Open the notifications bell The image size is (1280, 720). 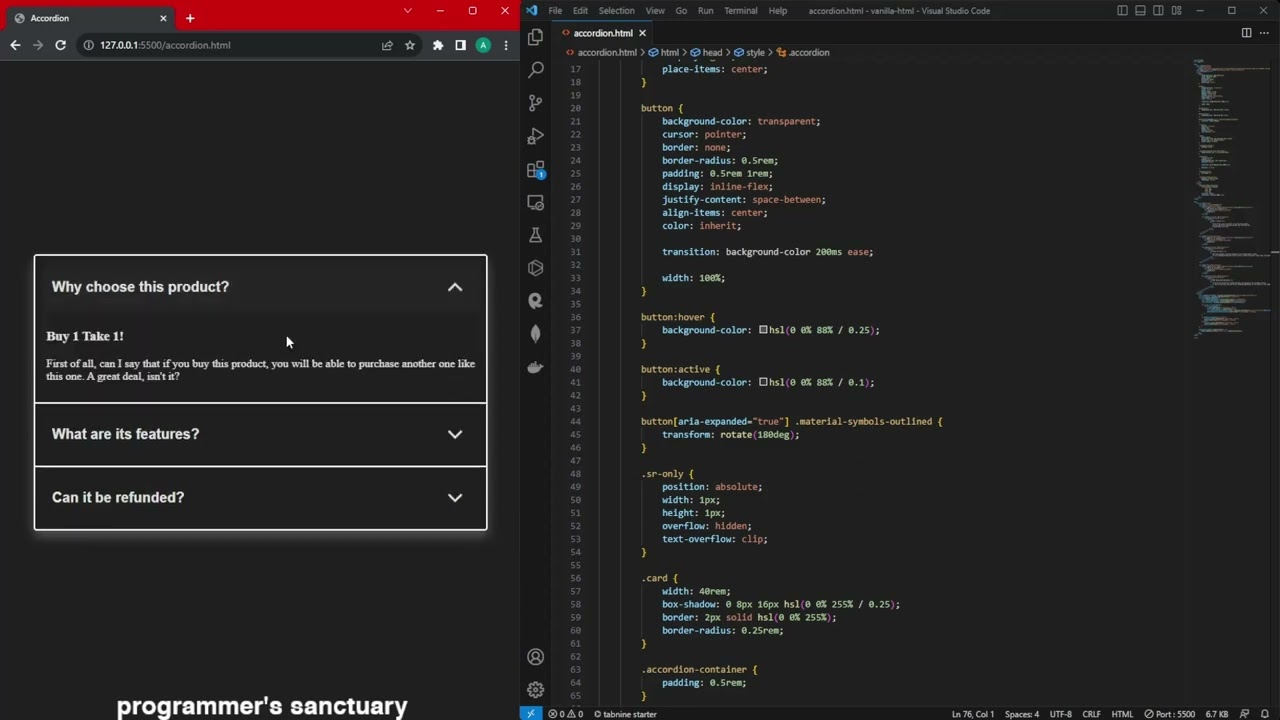[x=1265, y=714]
